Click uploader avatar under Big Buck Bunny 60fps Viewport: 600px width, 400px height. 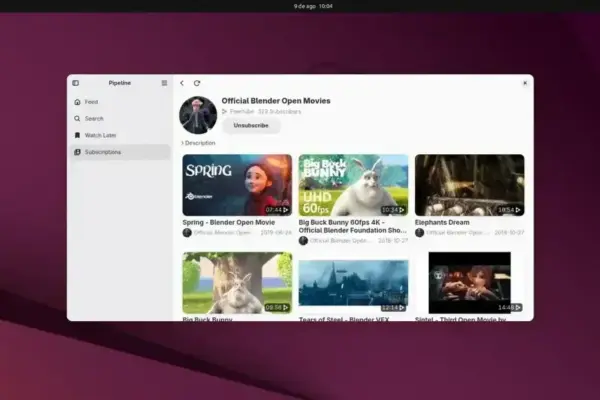303,240
